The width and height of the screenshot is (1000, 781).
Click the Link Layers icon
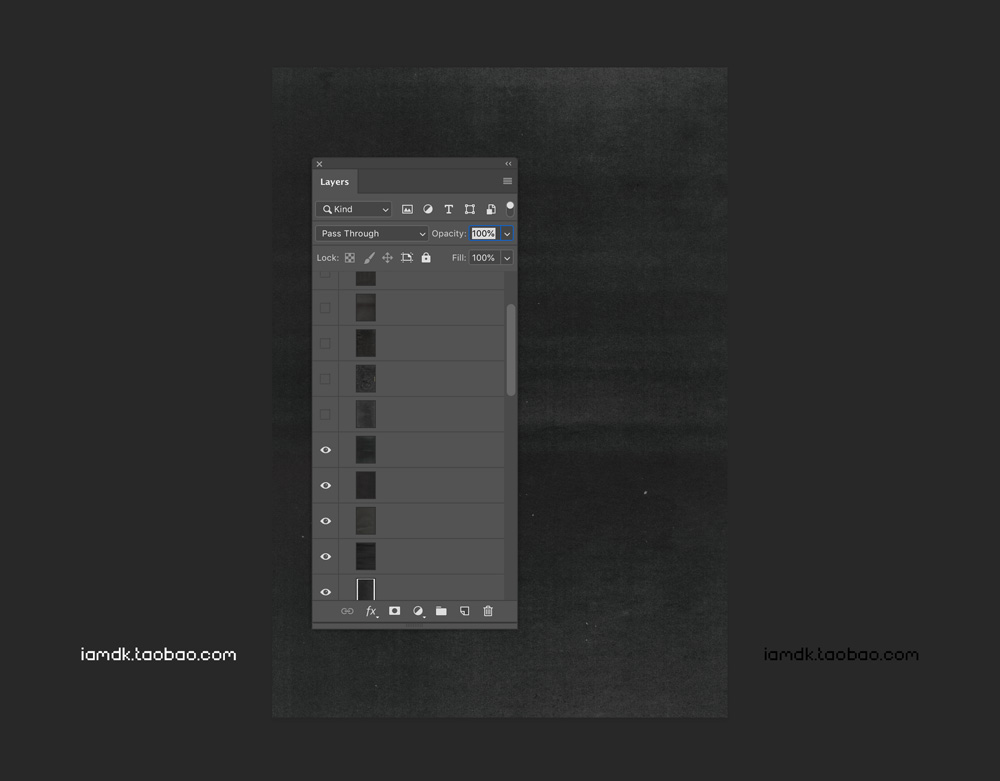[347, 611]
